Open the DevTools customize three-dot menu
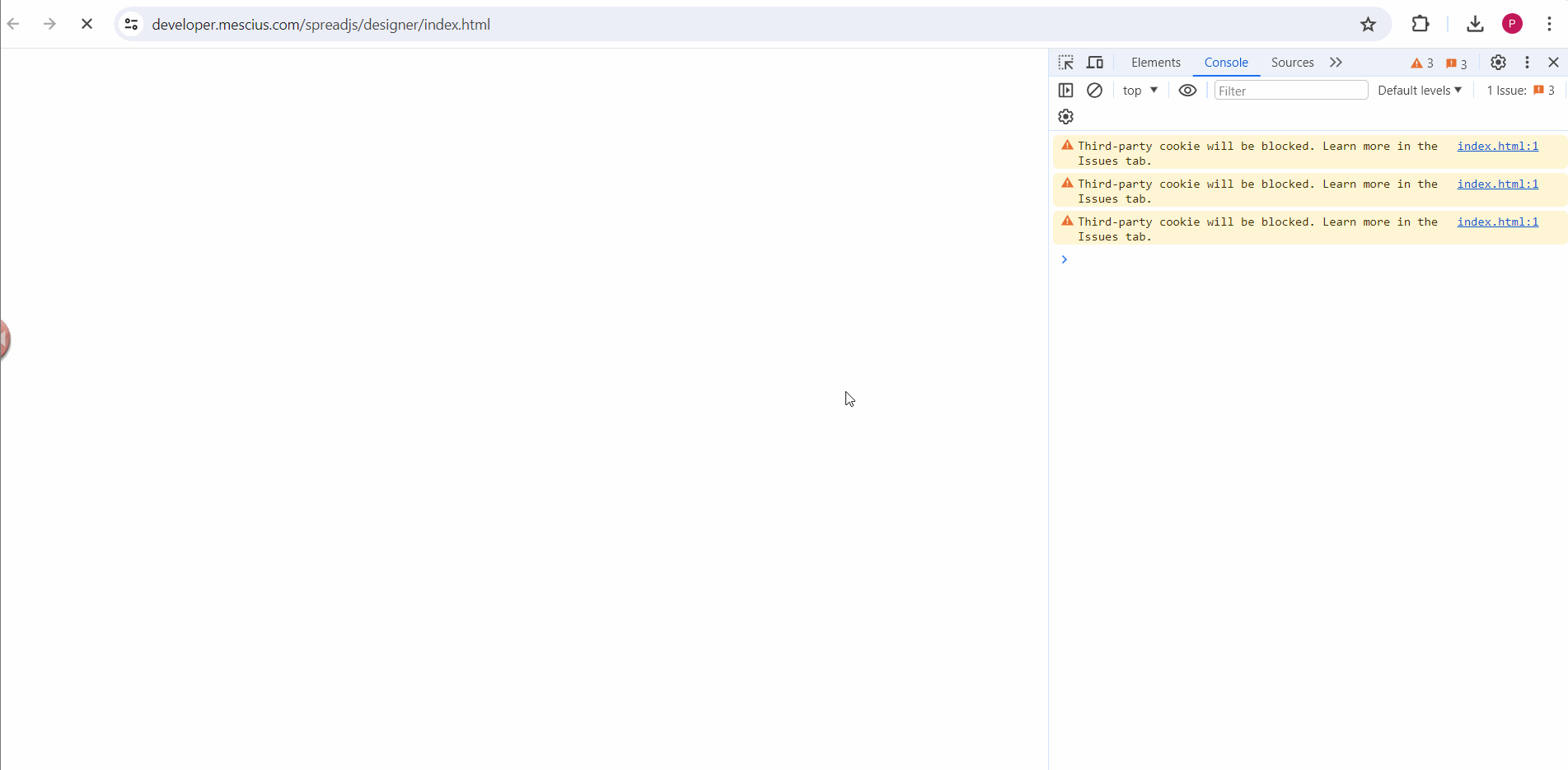Image resolution: width=1568 pixels, height=770 pixels. 1527,63
